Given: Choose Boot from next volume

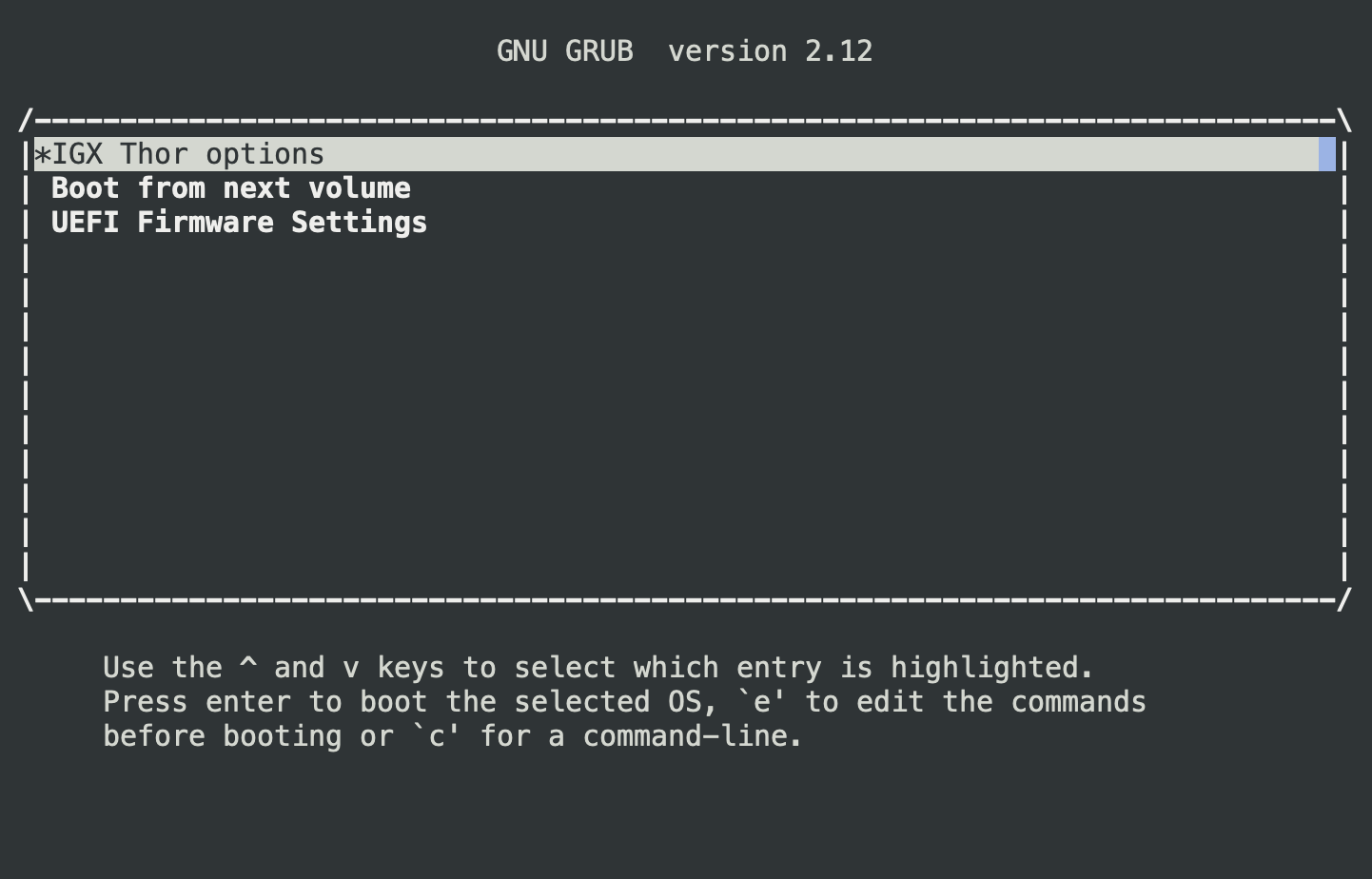Looking at the screenshot, I should pos(230,187).
